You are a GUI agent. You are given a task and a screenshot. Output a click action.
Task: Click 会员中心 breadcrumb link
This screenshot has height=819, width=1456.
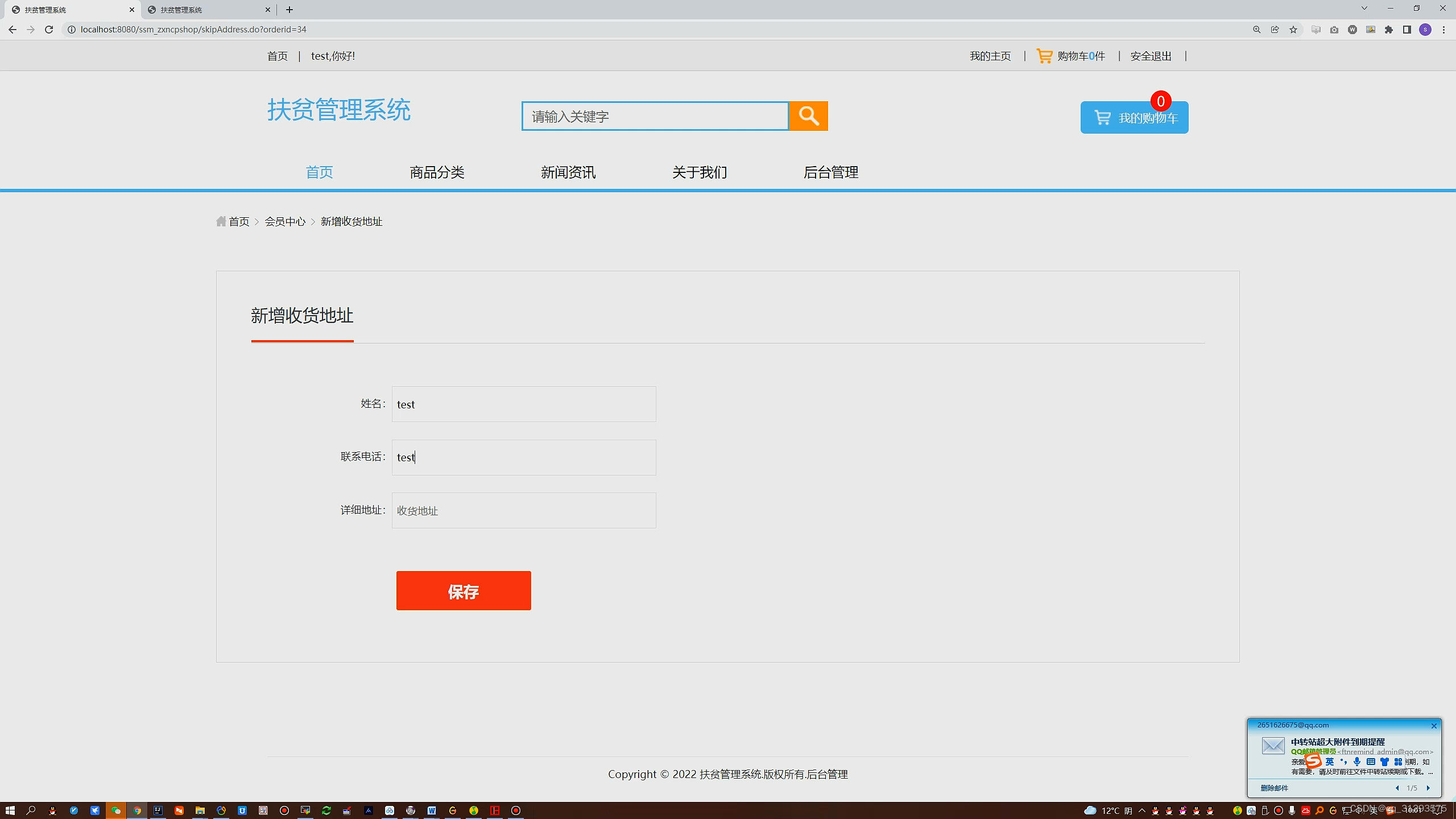click(285, 221)
